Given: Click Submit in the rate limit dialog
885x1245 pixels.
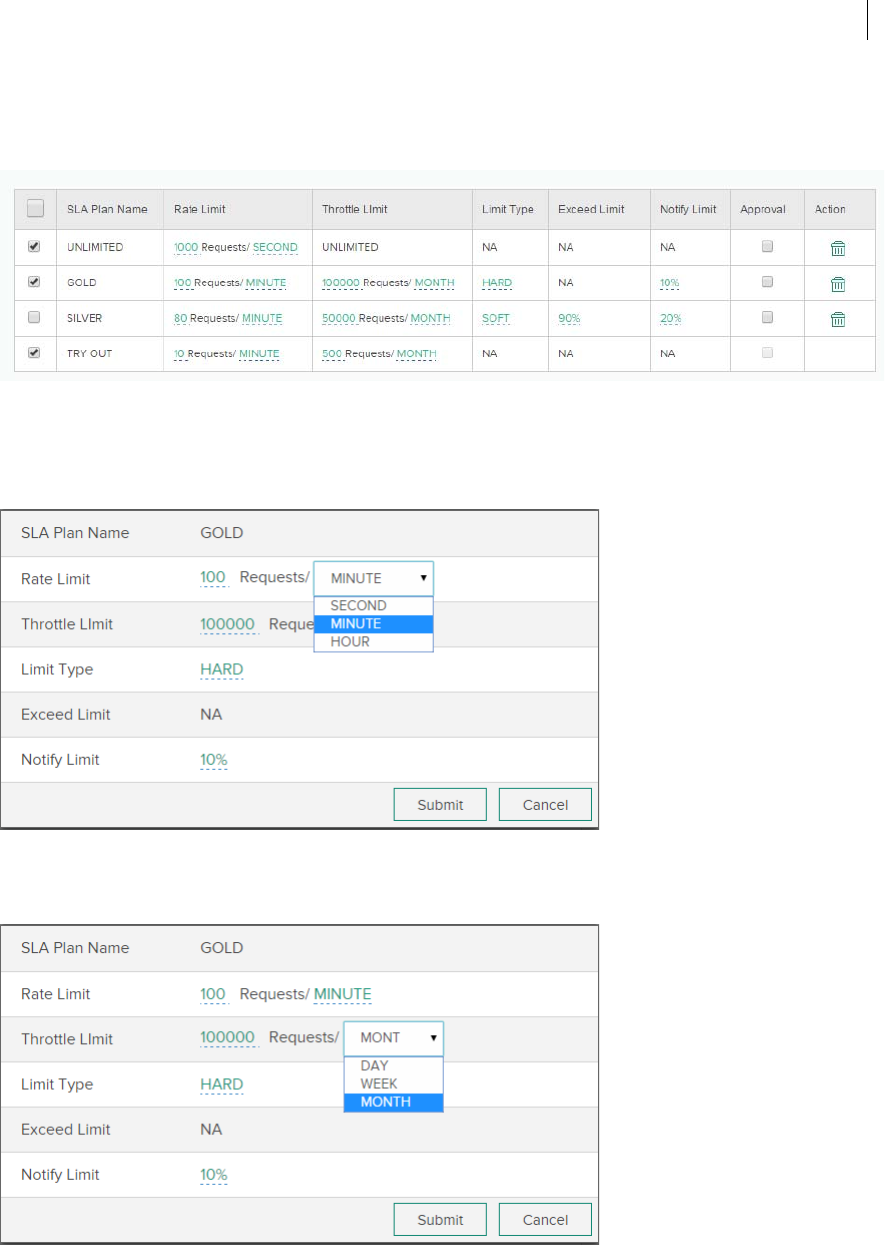Looking at the screenshot, I should pos(440,805).
